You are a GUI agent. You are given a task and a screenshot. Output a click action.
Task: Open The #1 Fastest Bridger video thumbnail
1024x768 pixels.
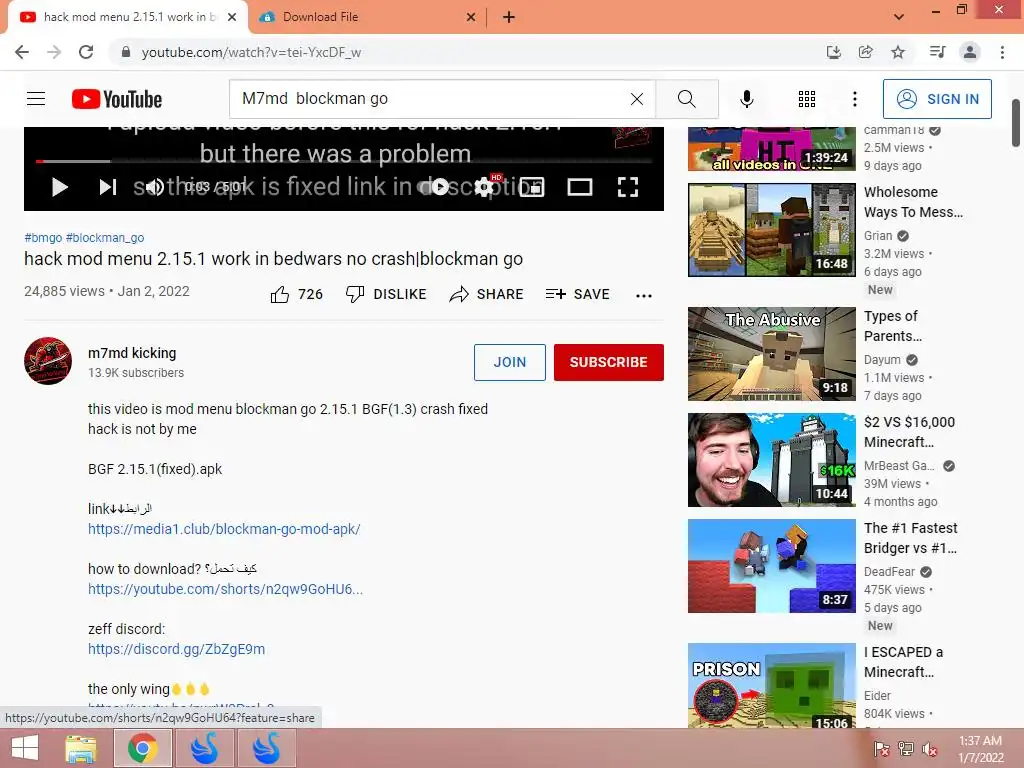[x=771, y=566]
